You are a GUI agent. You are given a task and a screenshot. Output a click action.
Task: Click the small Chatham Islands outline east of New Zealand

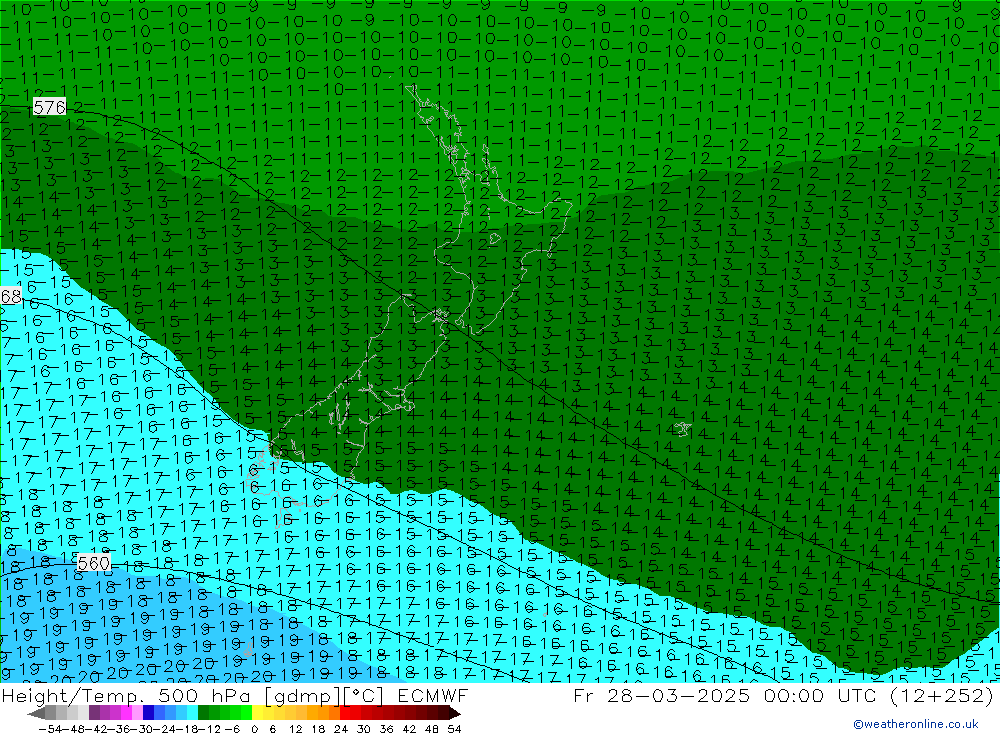click(x=682, y=429)
